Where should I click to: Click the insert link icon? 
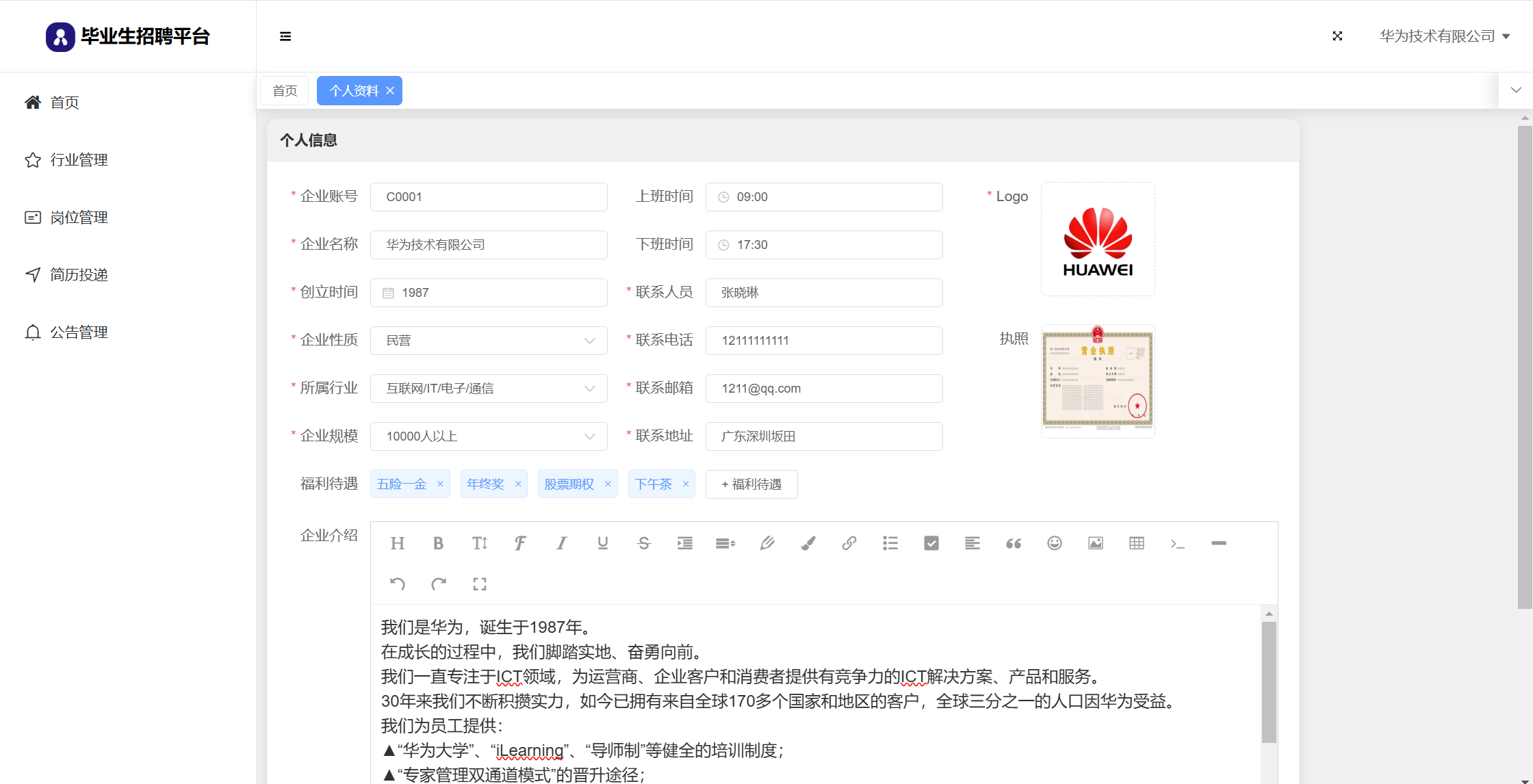pyautogui.click(x=849, y=543)
